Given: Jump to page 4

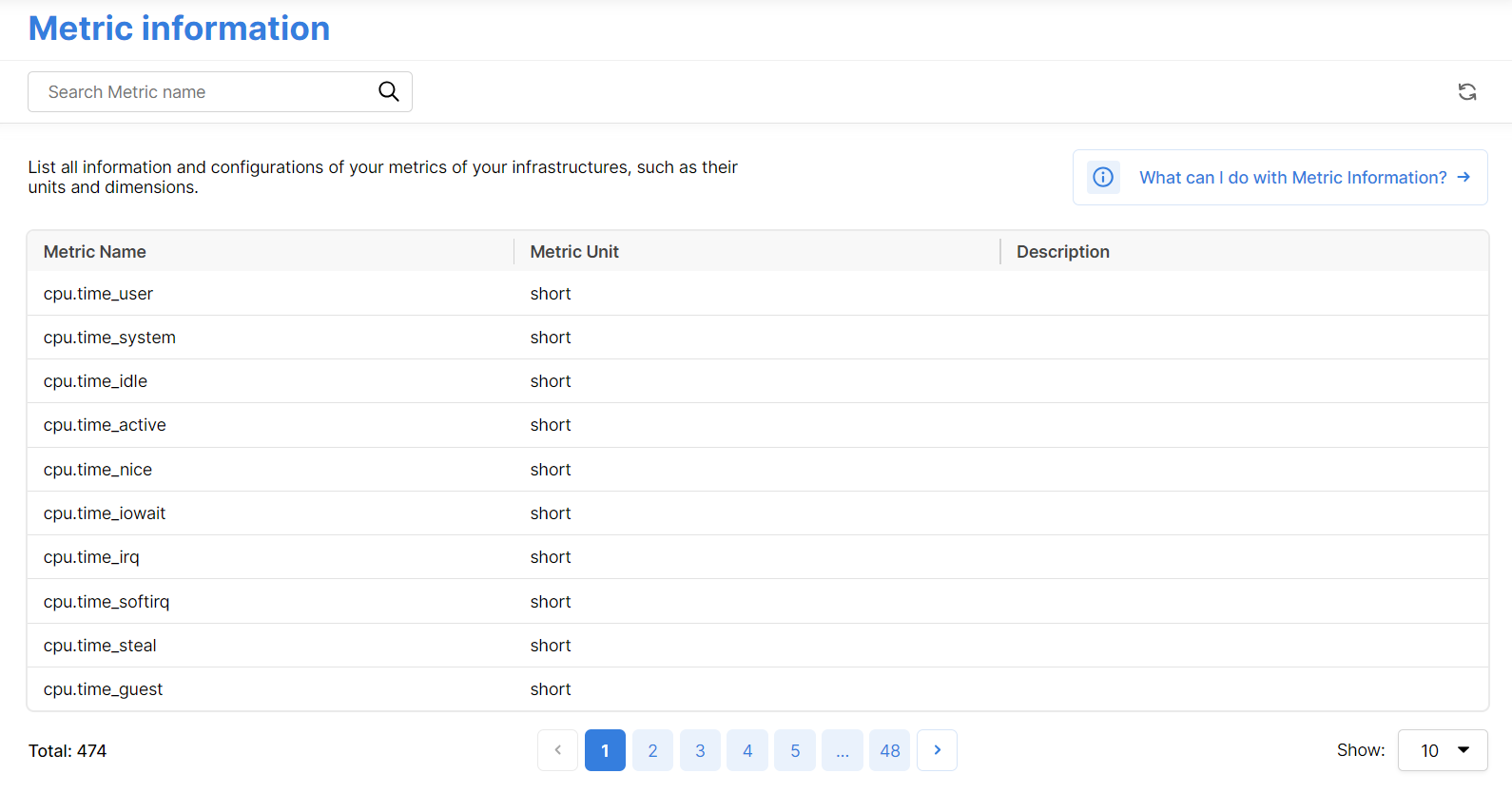Looking at the screenshot, I should [747, 750].
